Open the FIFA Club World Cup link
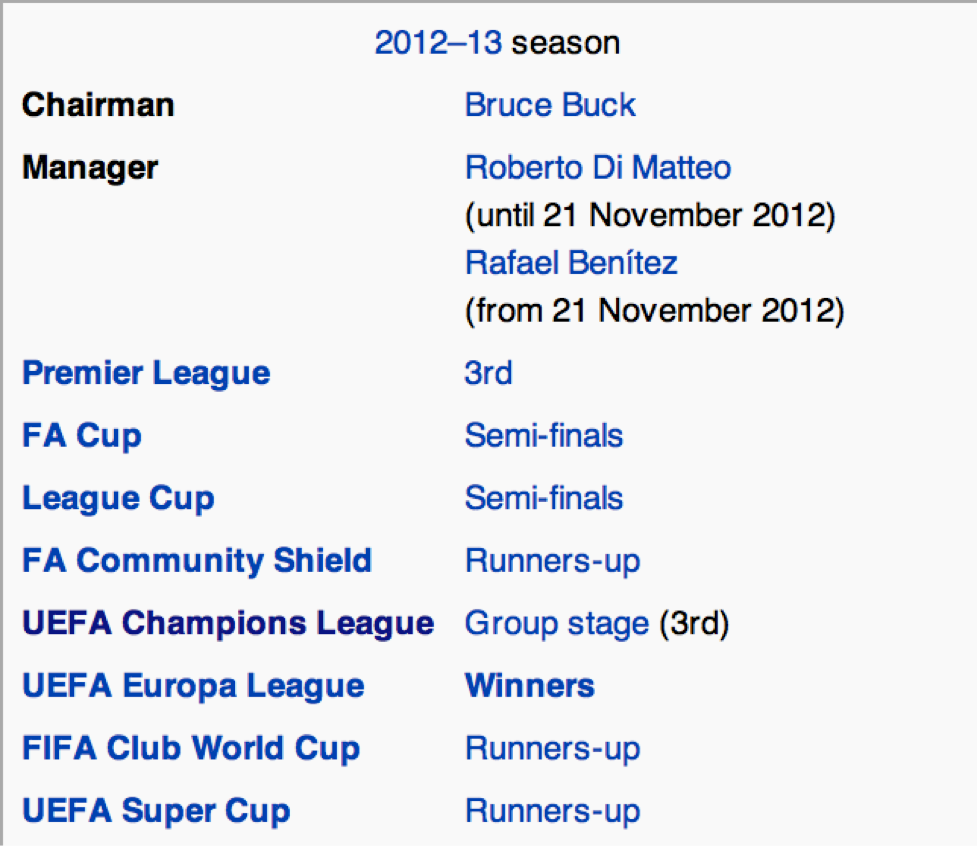Screen dimensions: 978x846 point(191,748)
